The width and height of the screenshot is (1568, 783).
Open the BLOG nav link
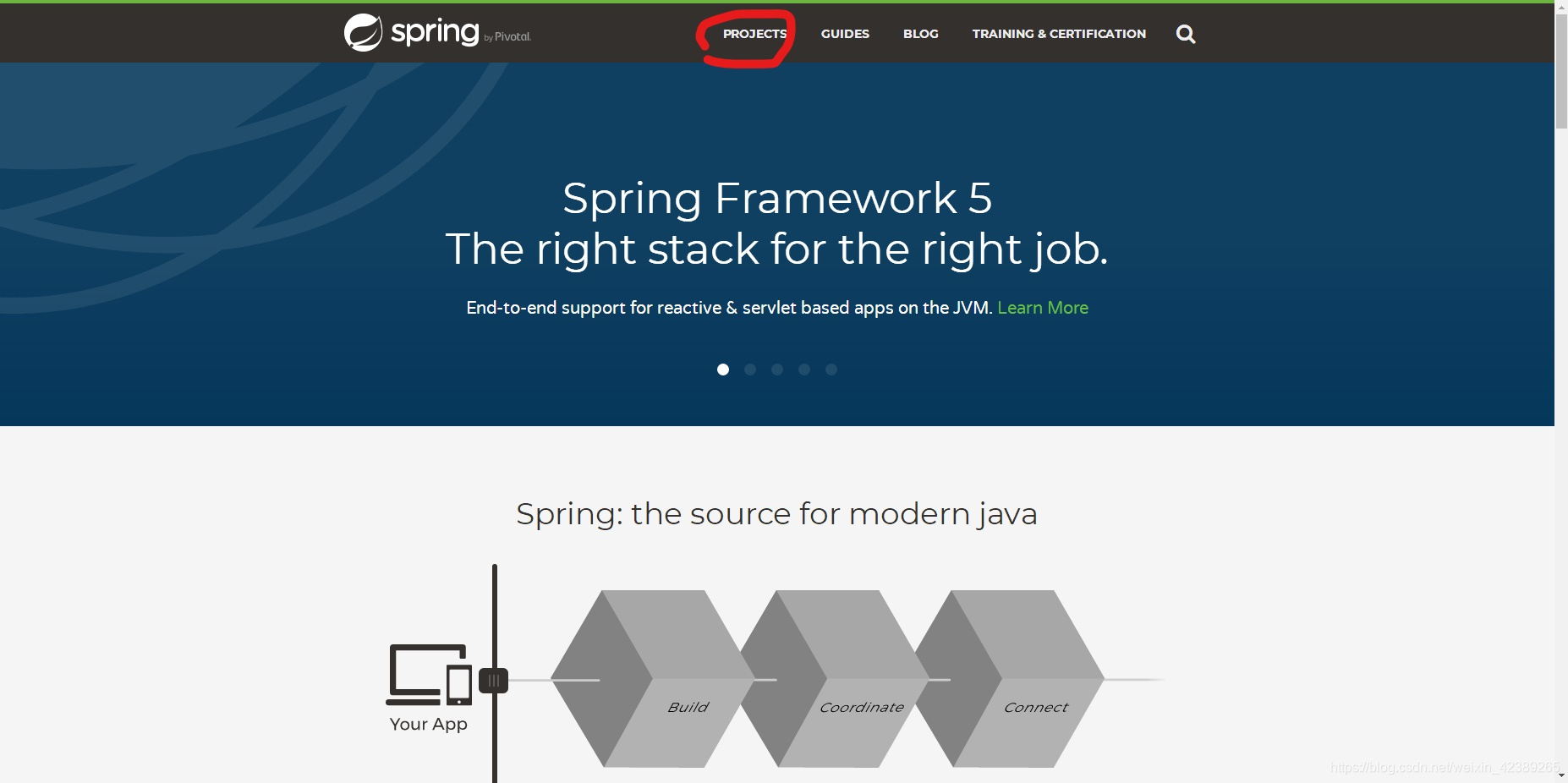[920, 34]
